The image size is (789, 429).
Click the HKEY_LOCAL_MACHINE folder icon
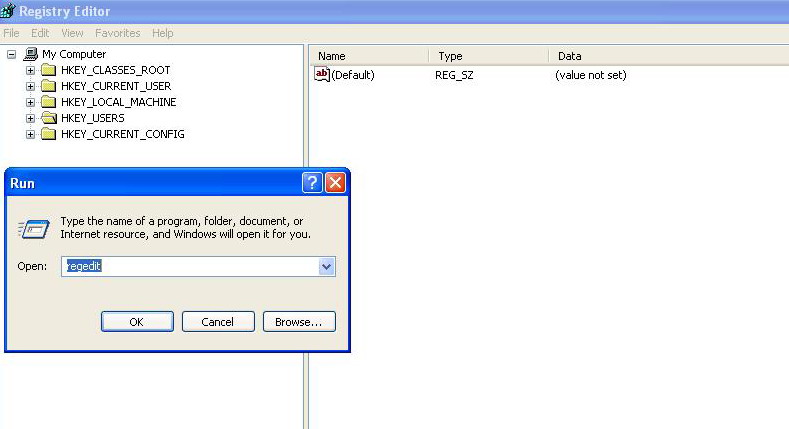pyautogui.click(x=48, y=102)
